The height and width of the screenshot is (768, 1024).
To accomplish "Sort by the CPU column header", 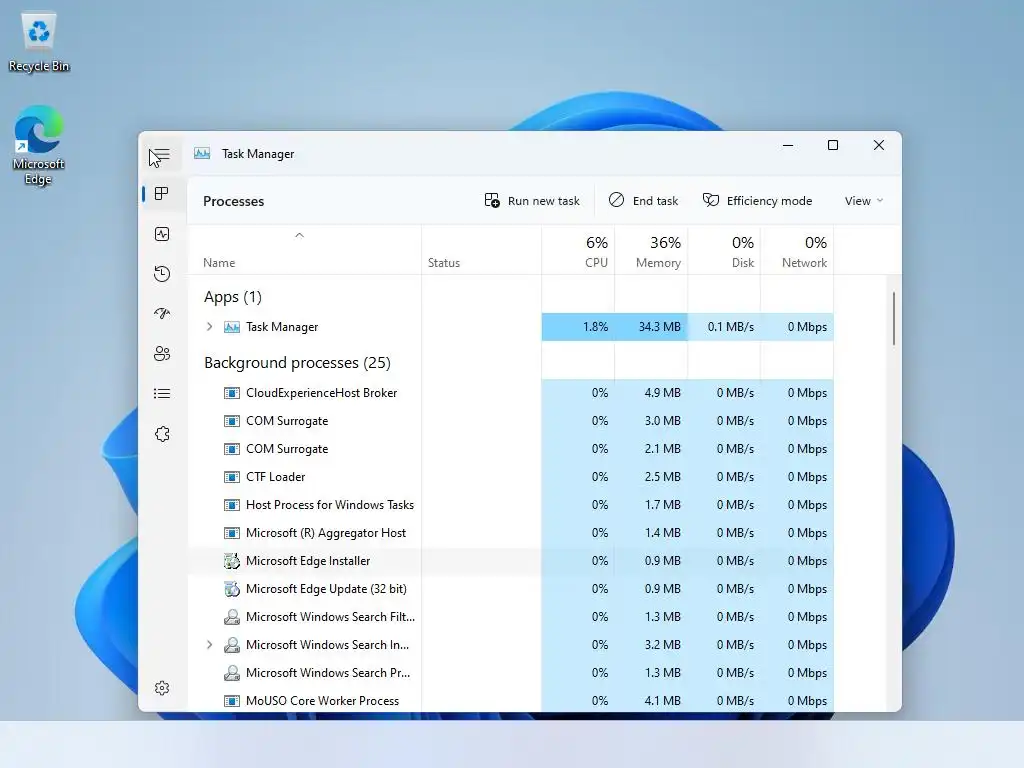I will coord(579,251).
